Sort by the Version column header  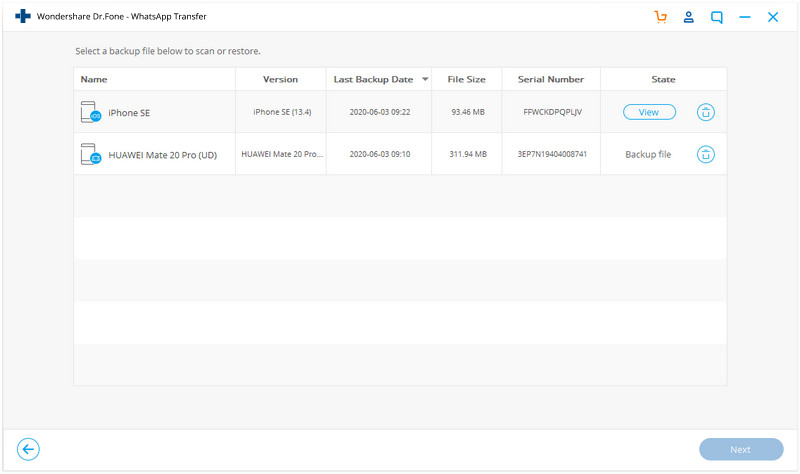point(280,79)
